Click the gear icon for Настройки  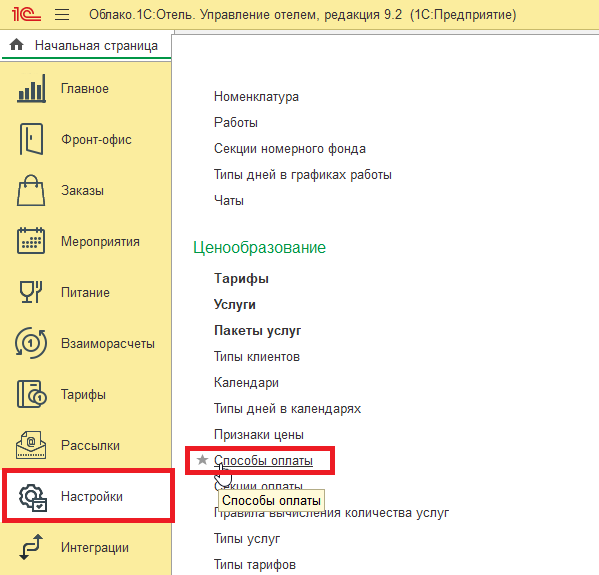tap(33, 497)
